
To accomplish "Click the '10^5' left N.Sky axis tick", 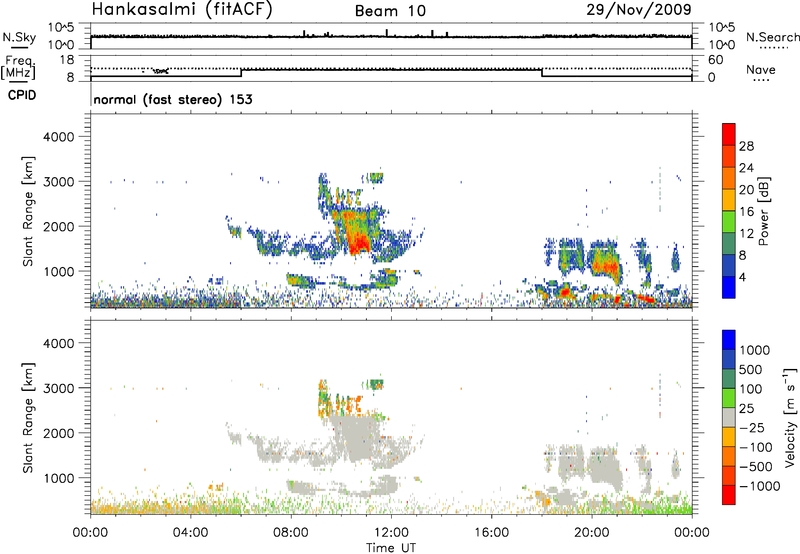I will tap(61, 27).
